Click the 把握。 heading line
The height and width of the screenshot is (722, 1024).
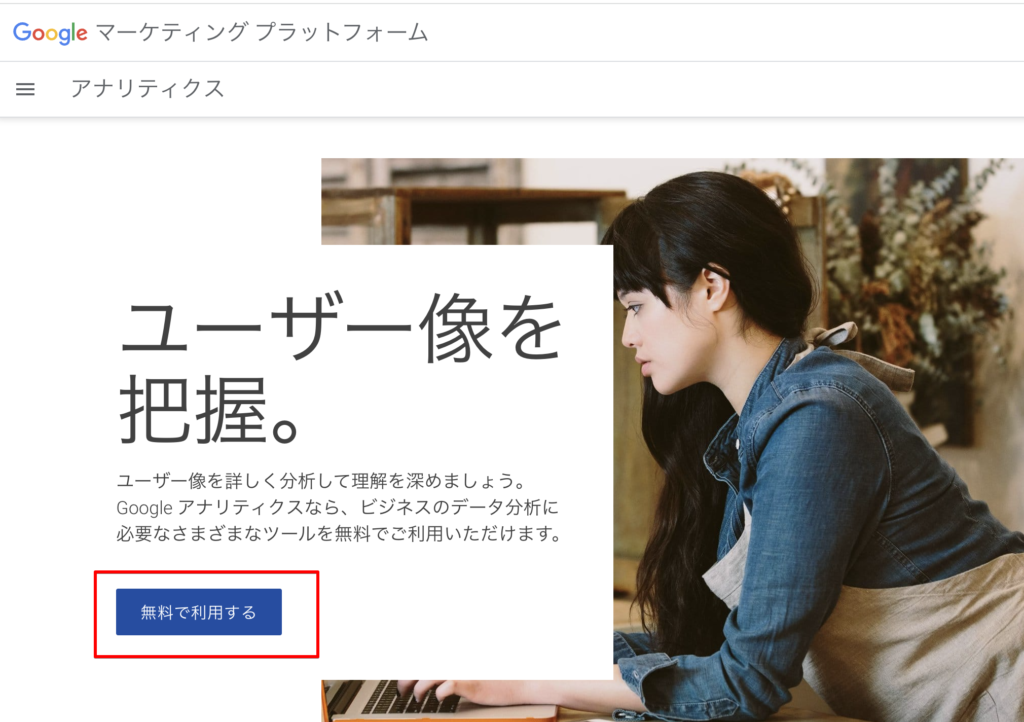point(209,410)
